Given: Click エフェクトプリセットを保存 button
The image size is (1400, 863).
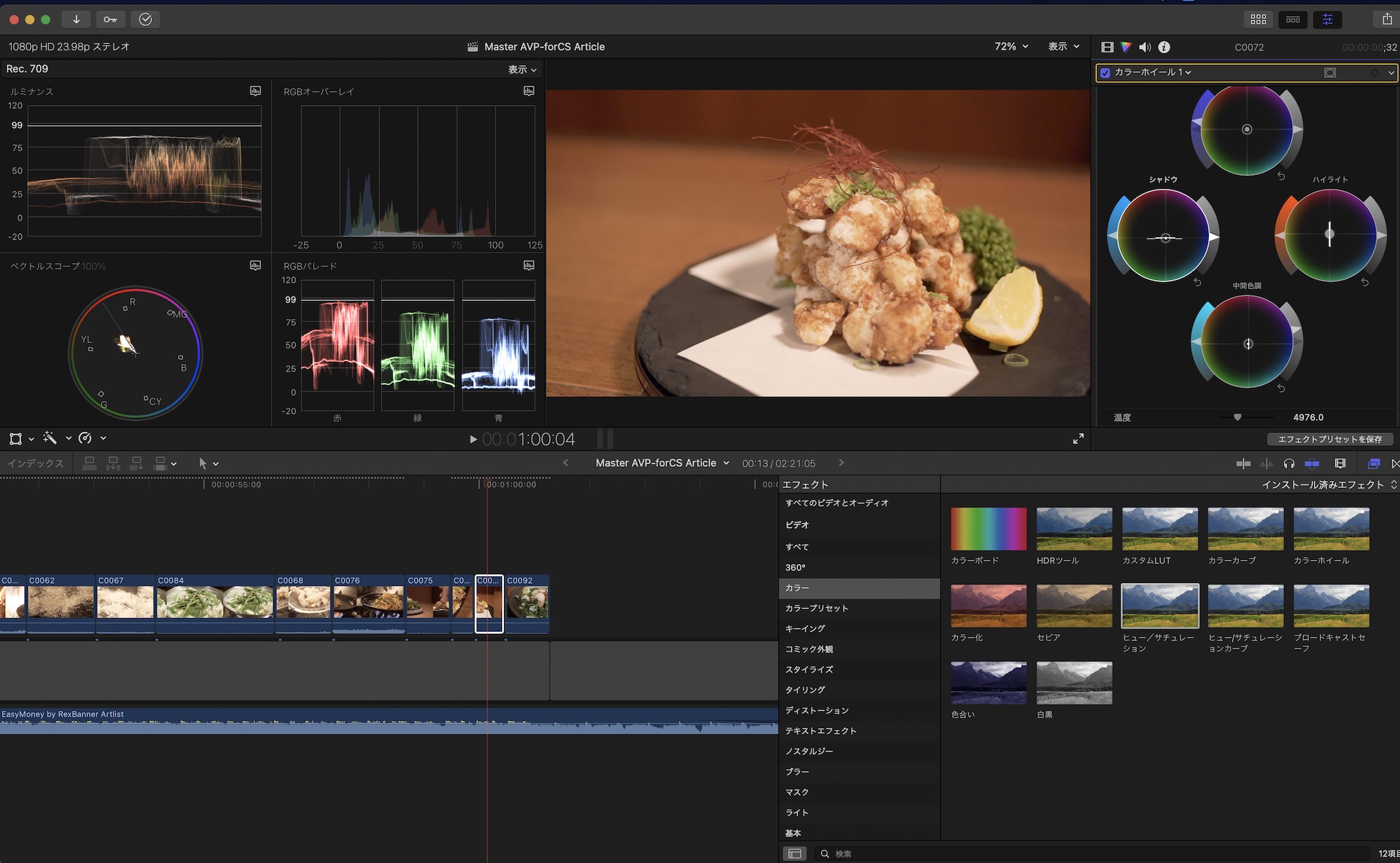Looking at the screenshot, I should [x=1329, y=439].
